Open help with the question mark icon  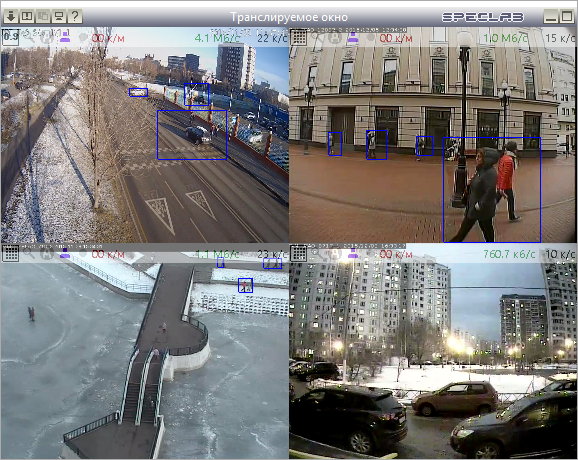tap(75, 17)
